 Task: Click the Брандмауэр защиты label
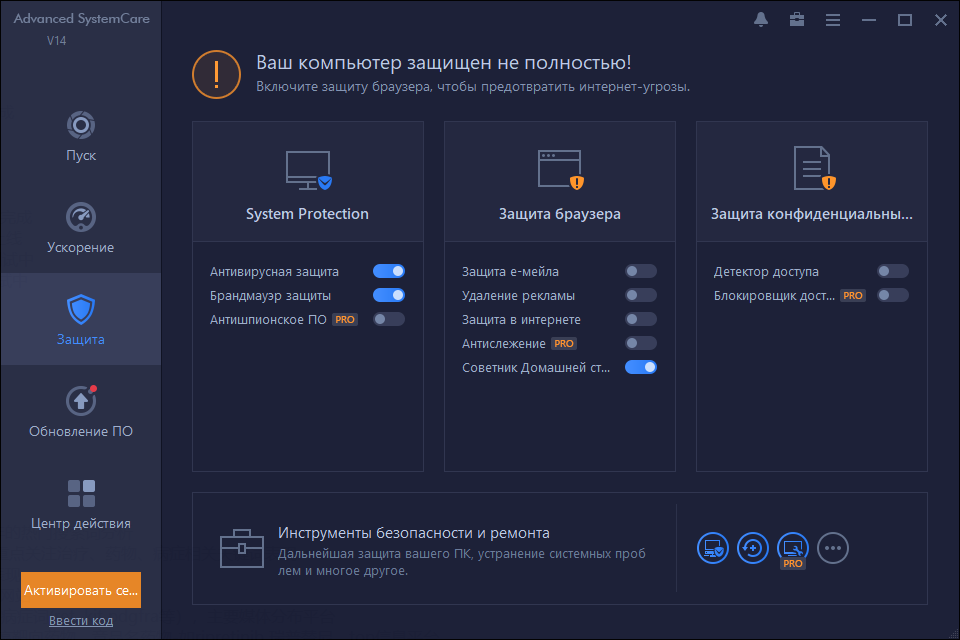click(x=271, y=295)
